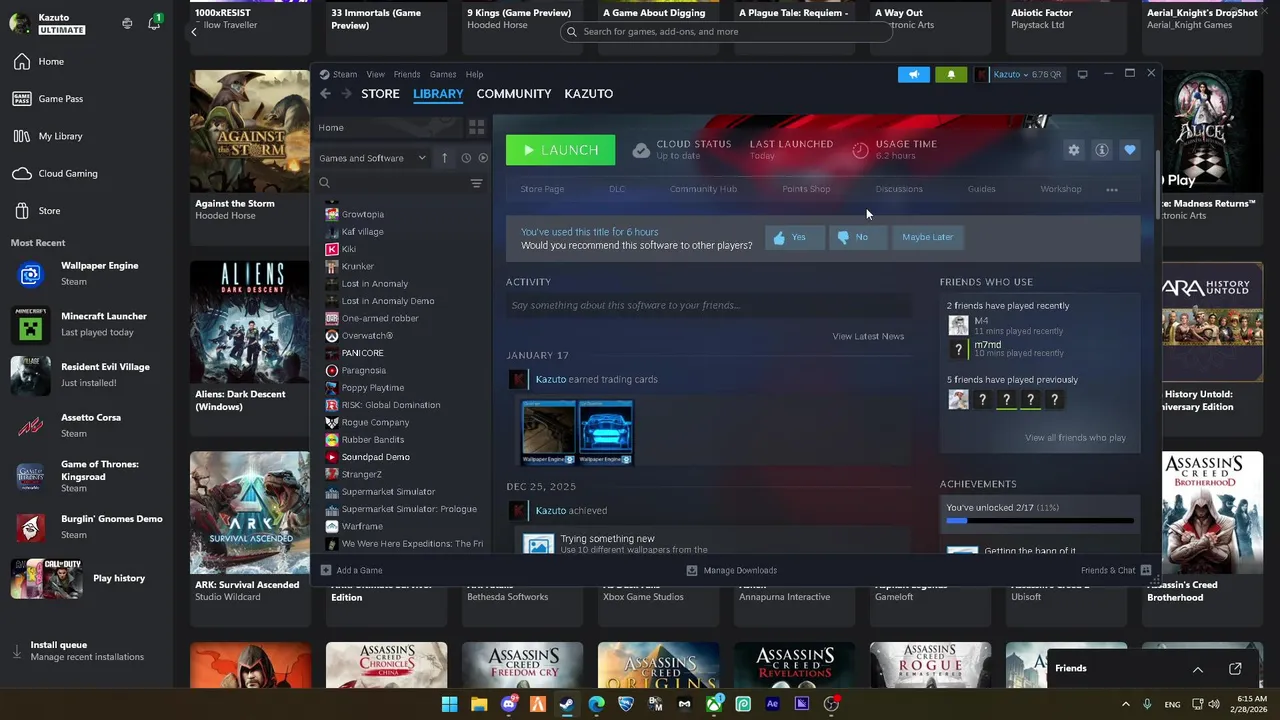Open Manage Downloads in Steam footer
Viewport: 1280px width, 720px height.
point(731,571)
